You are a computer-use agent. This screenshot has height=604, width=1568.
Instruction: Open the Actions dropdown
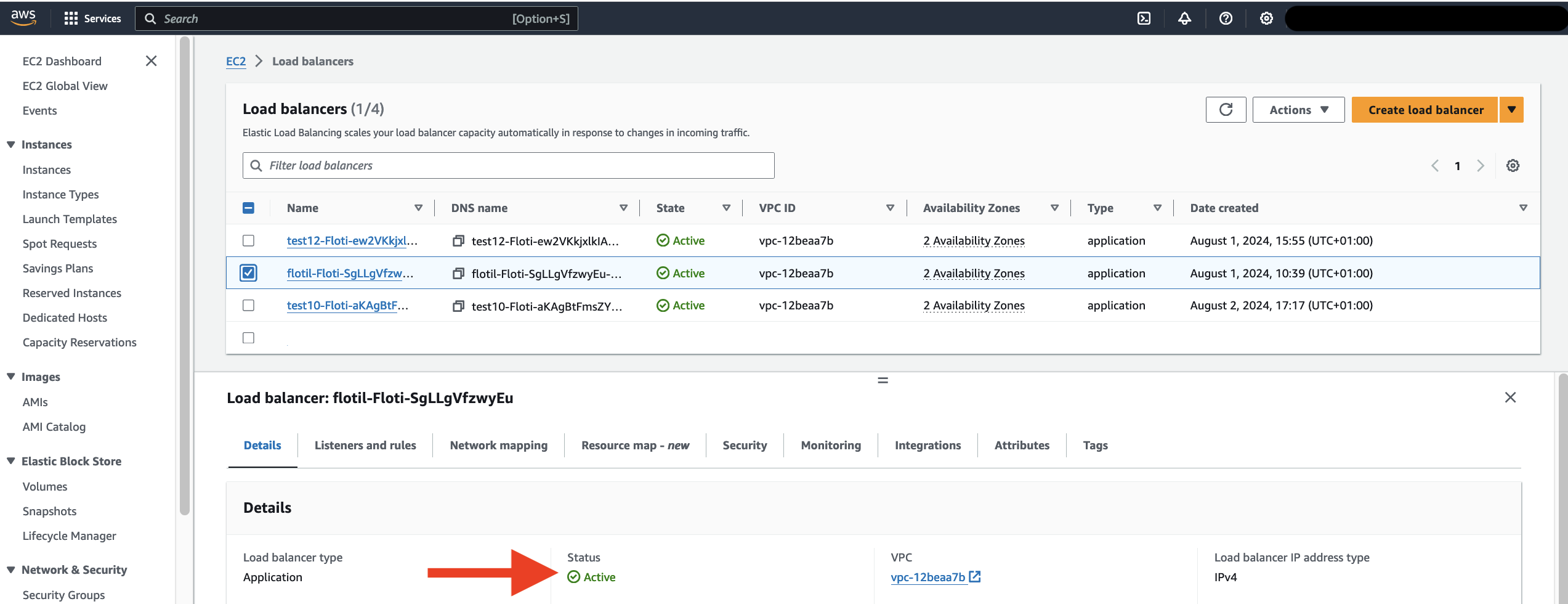click(1298, 110)
